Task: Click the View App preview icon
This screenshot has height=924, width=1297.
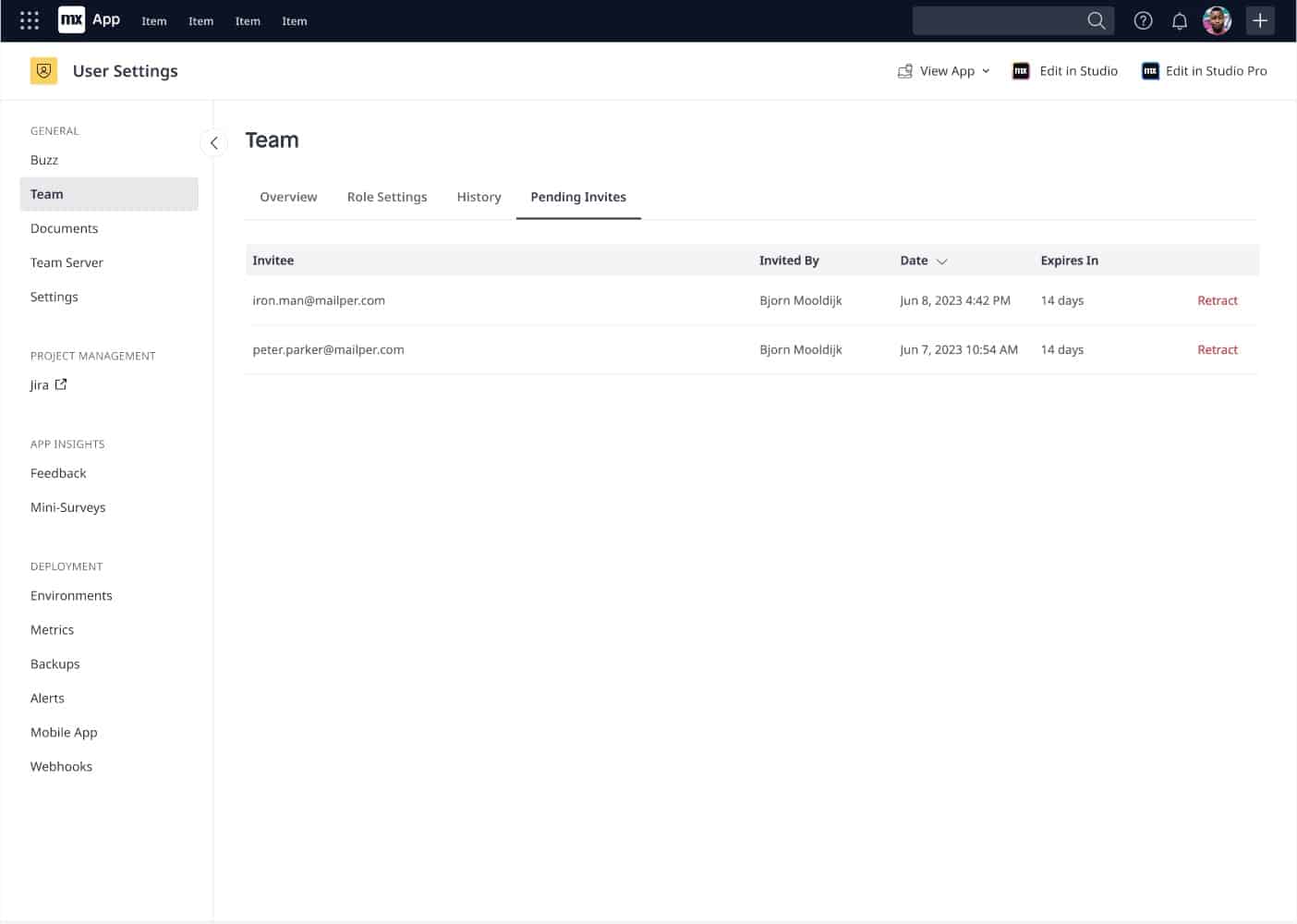Action: coord(906,70)
